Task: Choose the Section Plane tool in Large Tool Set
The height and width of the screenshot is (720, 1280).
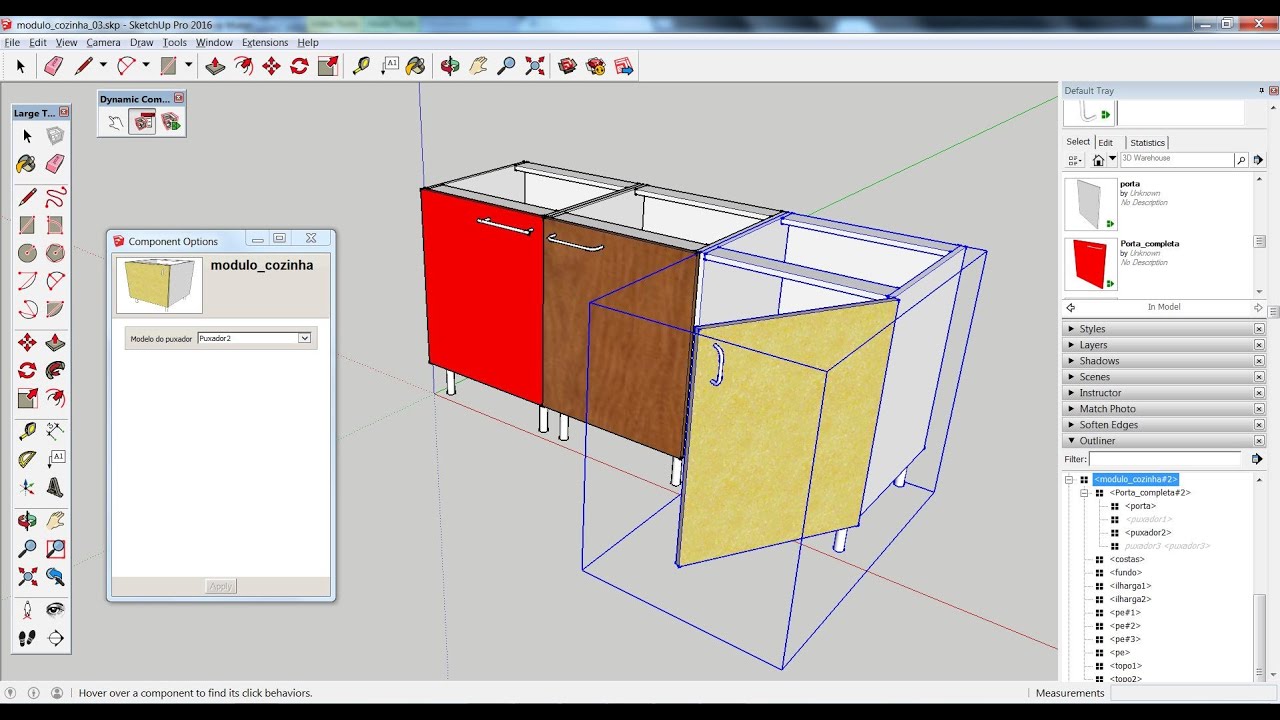Action: pyautogui.click(x=55, y=638)
